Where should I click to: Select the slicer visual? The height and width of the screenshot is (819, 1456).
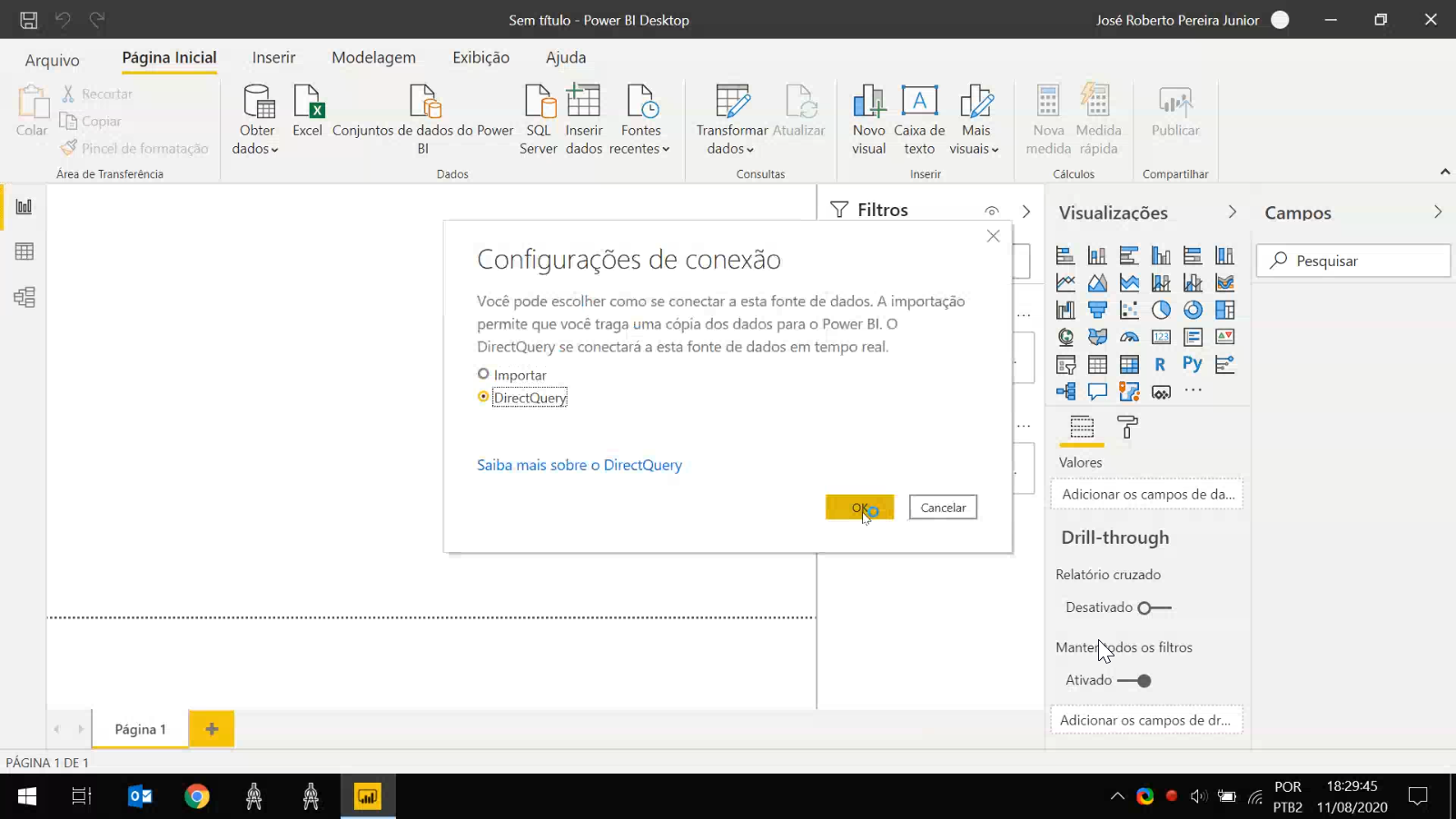[x=1065, y=364]
